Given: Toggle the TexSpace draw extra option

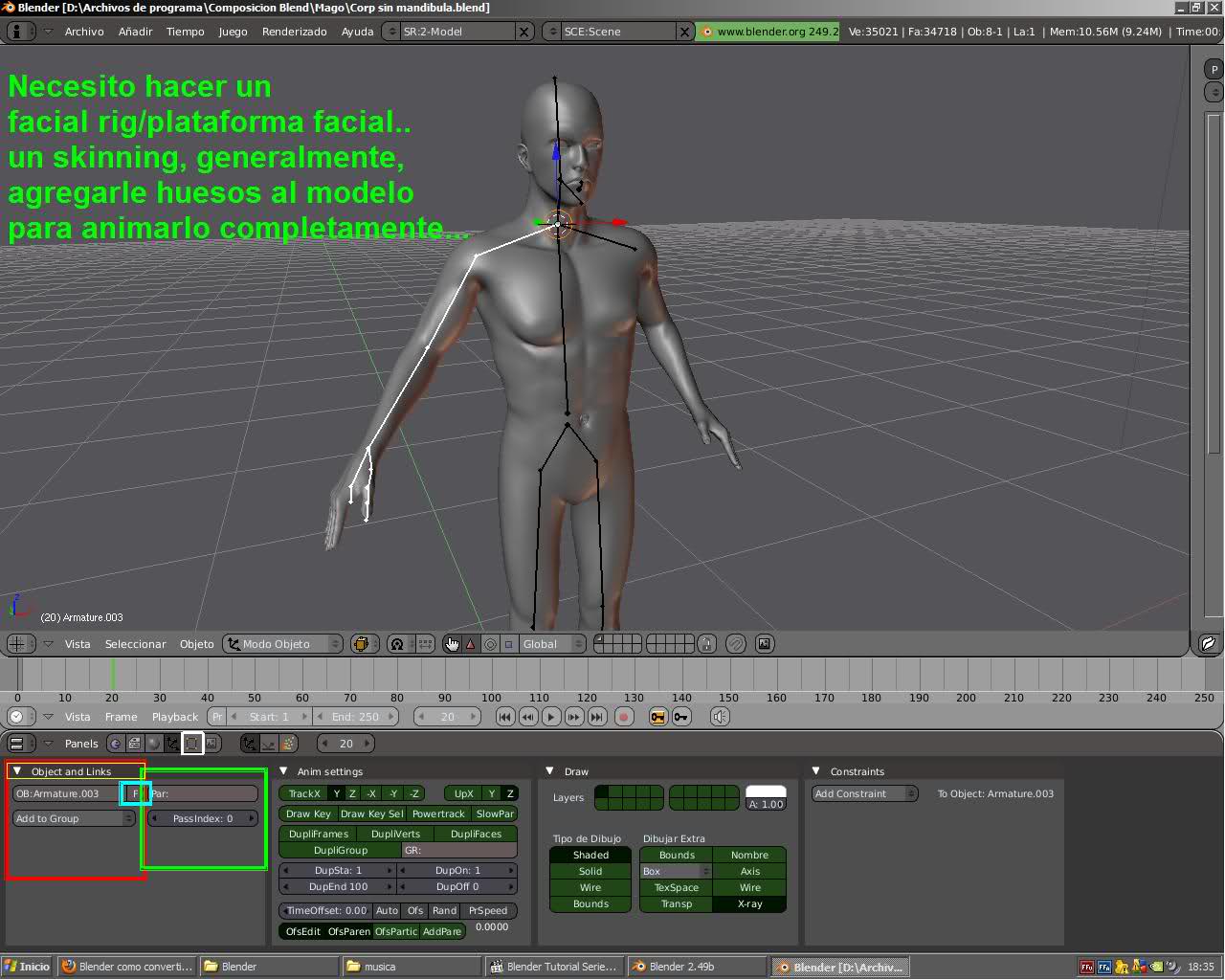Looking at the screenshot, I should (x=677, y=887).
